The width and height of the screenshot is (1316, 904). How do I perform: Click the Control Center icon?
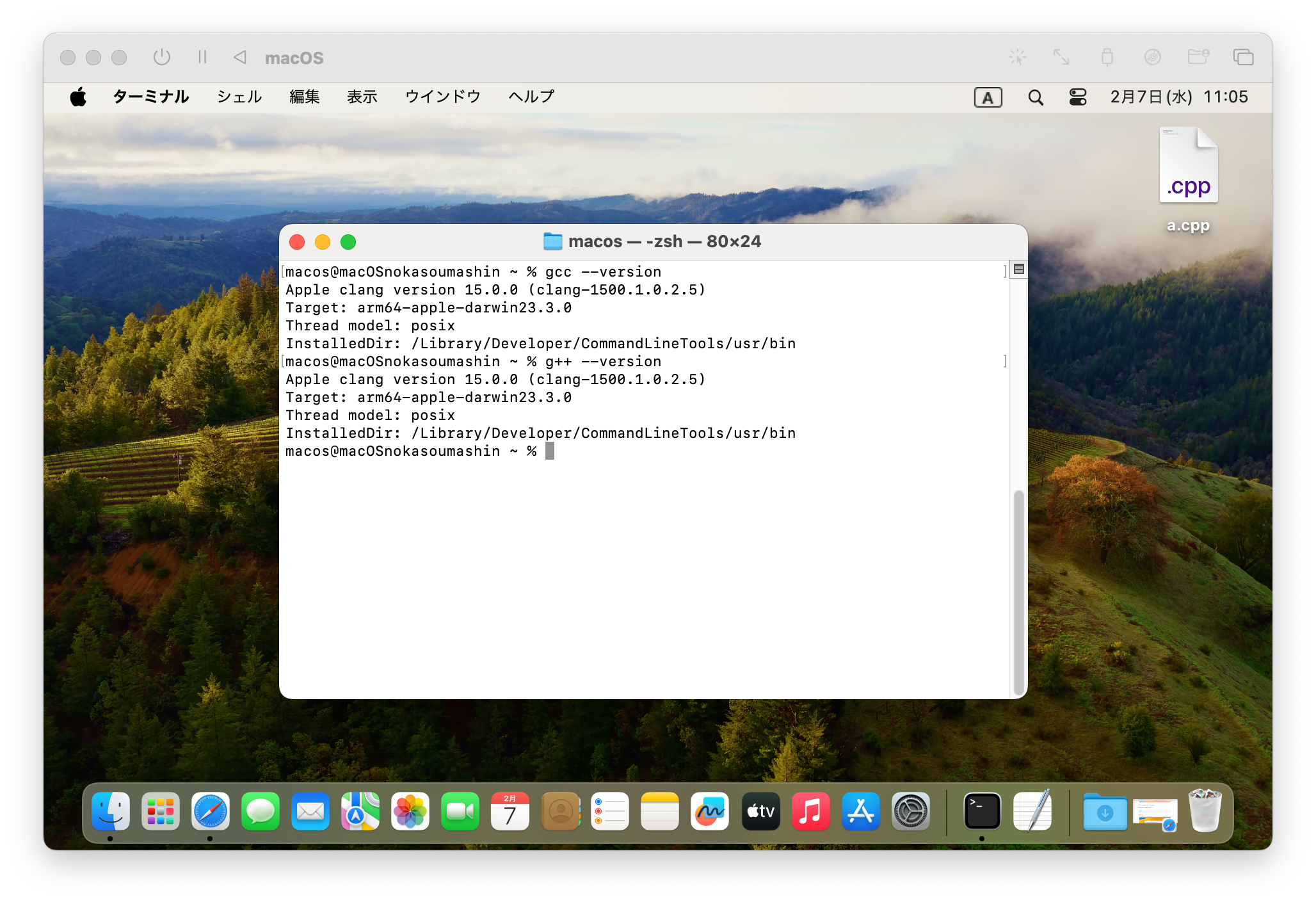(x=1078, y=97)
